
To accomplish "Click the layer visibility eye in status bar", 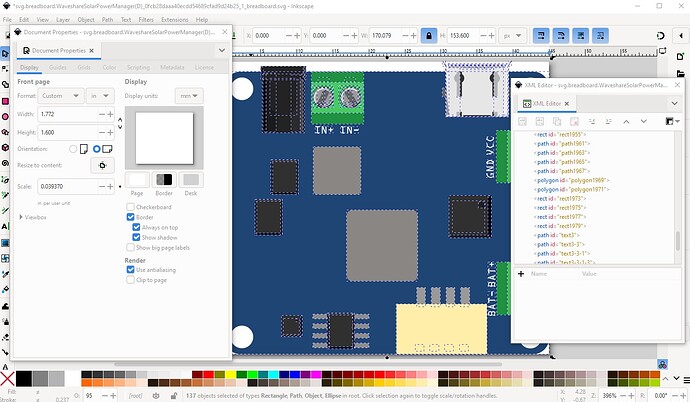I will (x=156, y=395).
